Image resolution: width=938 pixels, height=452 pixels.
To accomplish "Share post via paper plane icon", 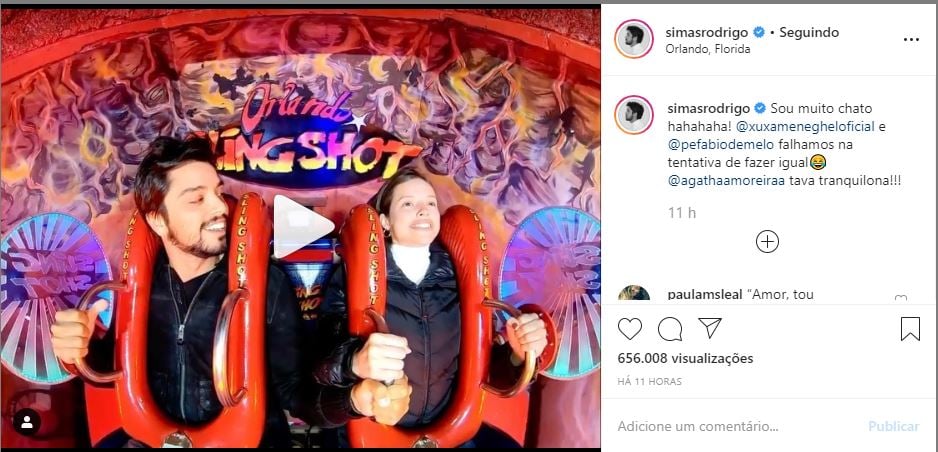I will (709, 328).
